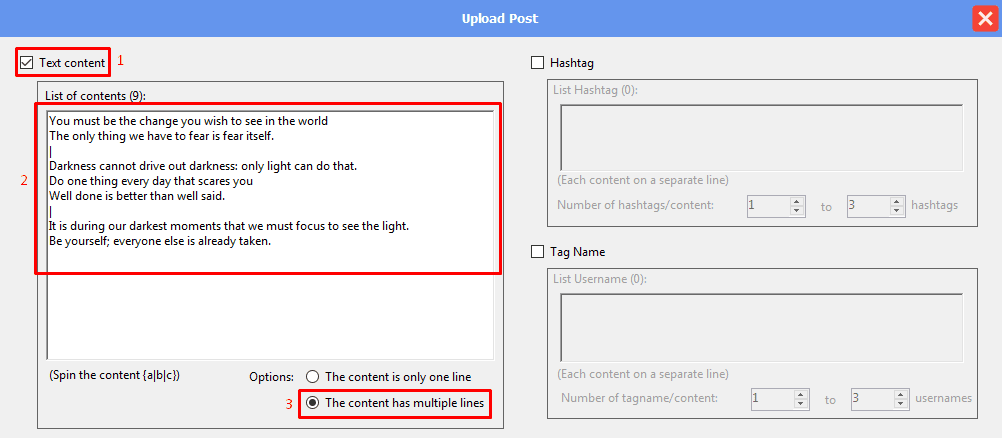Click the maximum usernames number field
The height and width of the screenshot is (438, 1002).
(x=870, y=398)
